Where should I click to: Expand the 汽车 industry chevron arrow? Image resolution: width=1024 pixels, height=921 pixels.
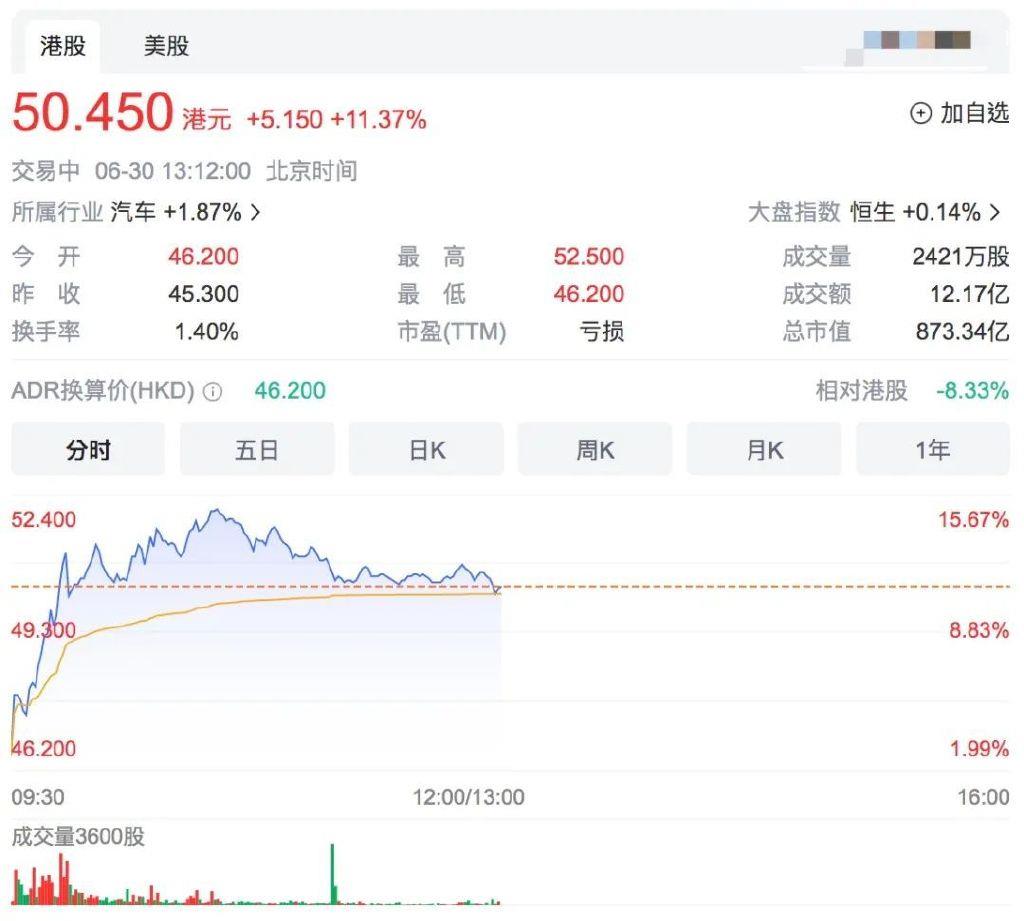coord(255,212)
